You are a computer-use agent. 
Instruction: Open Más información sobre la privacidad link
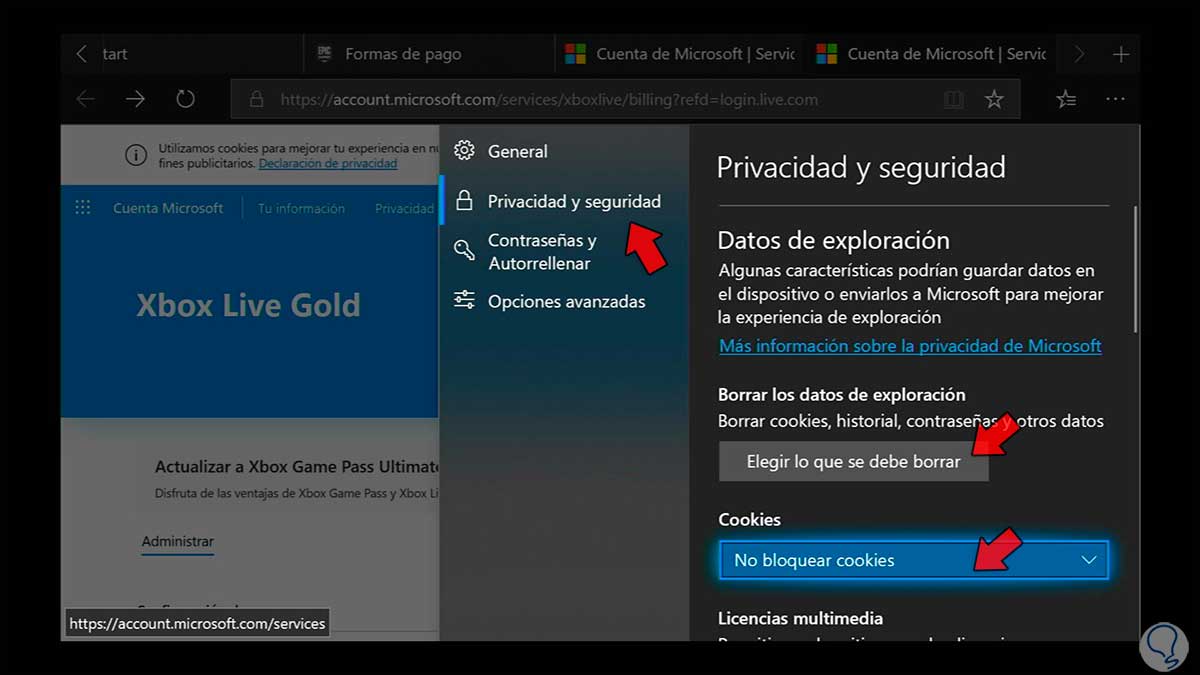click(x=910, y=346)
